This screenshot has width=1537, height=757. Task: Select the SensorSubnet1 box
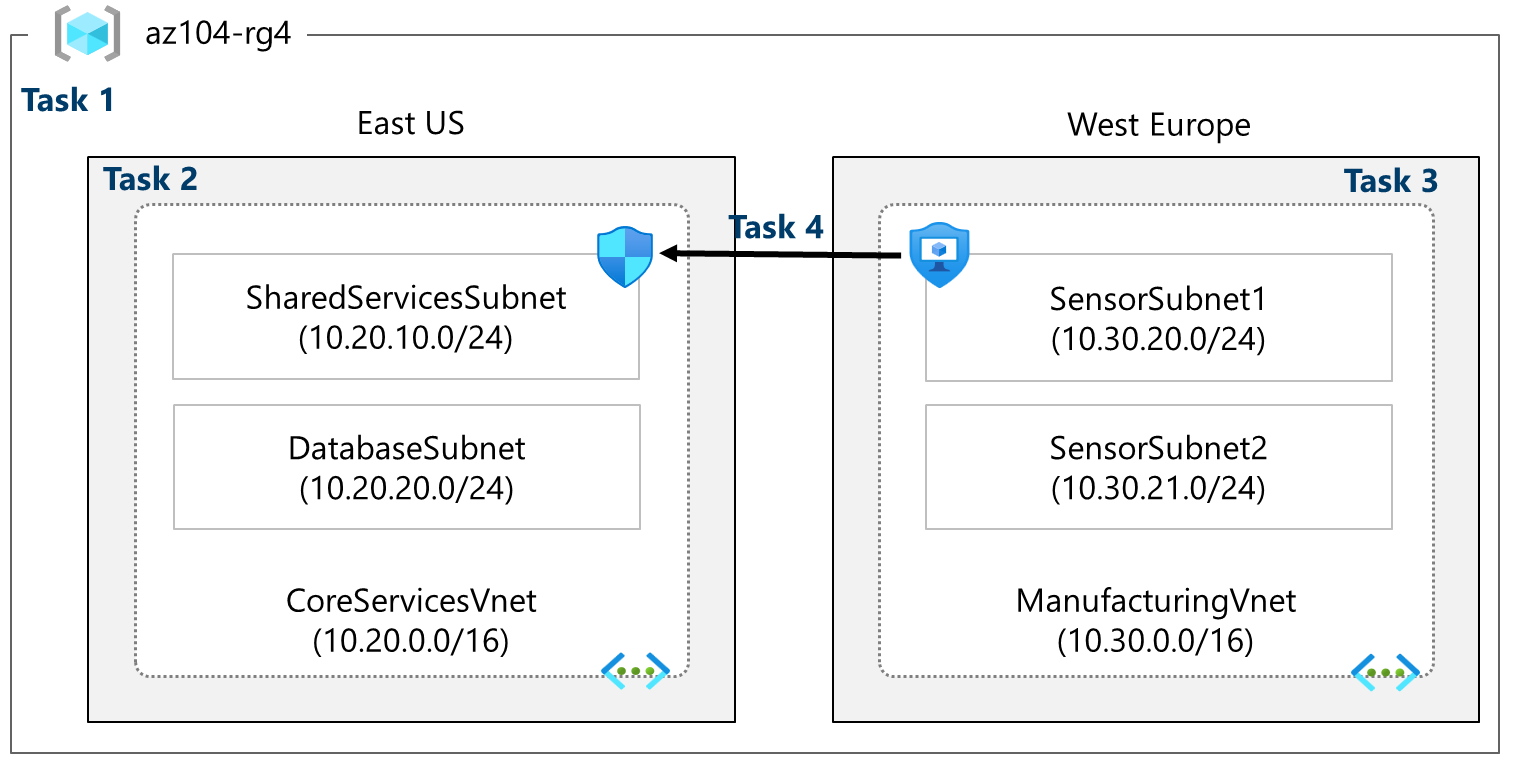(x=1158, y=317)
